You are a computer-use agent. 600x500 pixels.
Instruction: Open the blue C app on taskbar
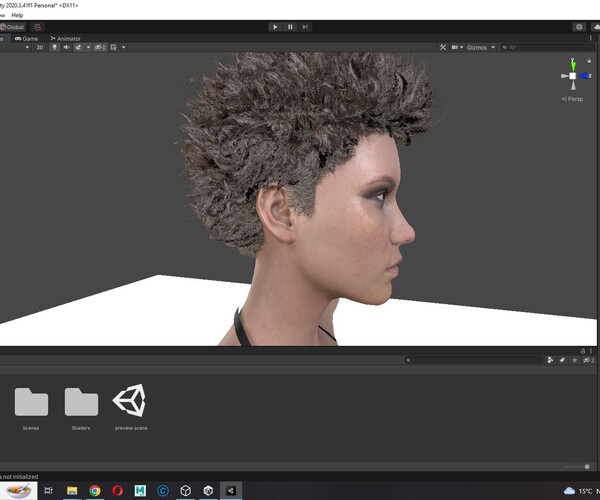point(163,490)
